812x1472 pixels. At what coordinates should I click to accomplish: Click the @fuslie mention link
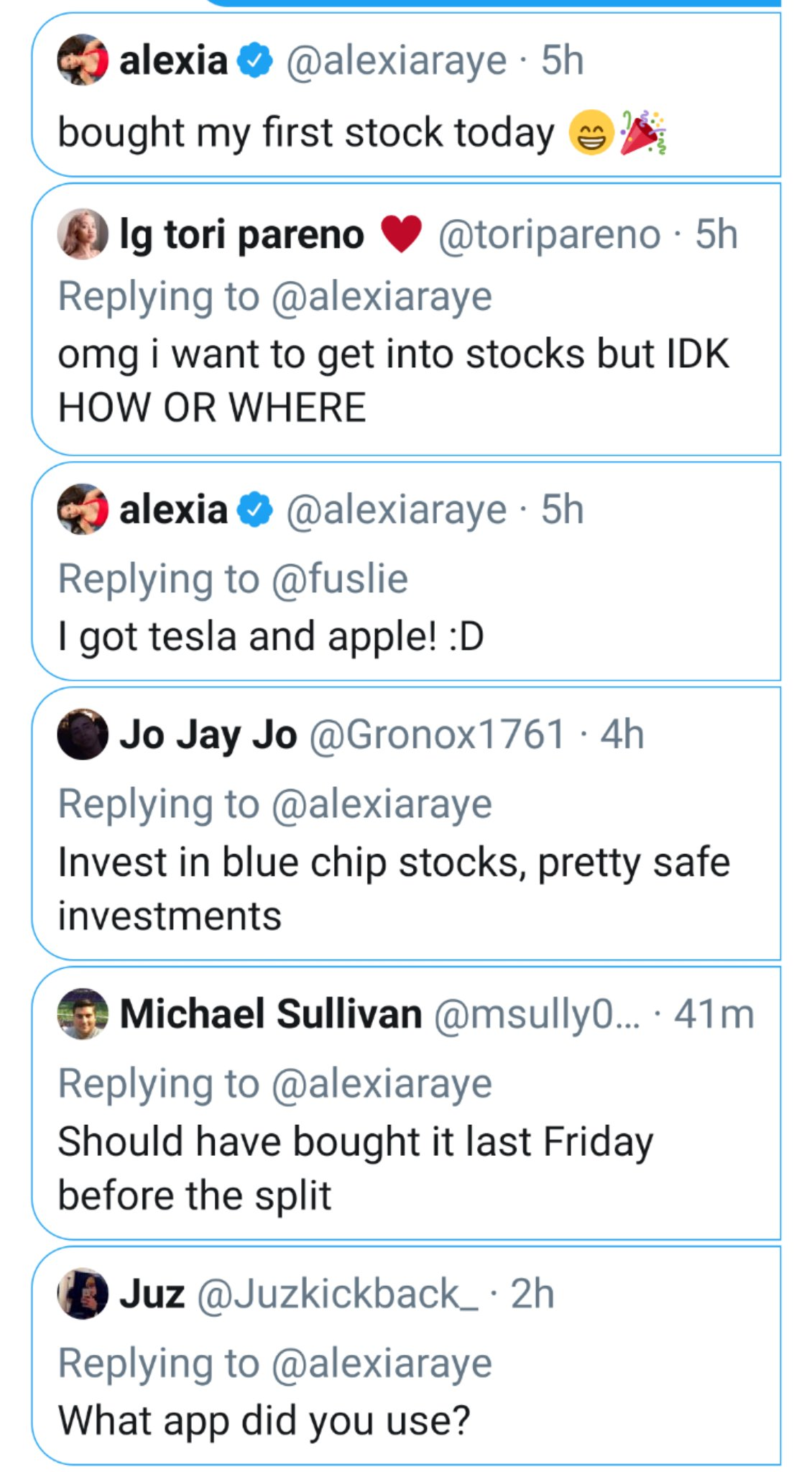(339, 579)
